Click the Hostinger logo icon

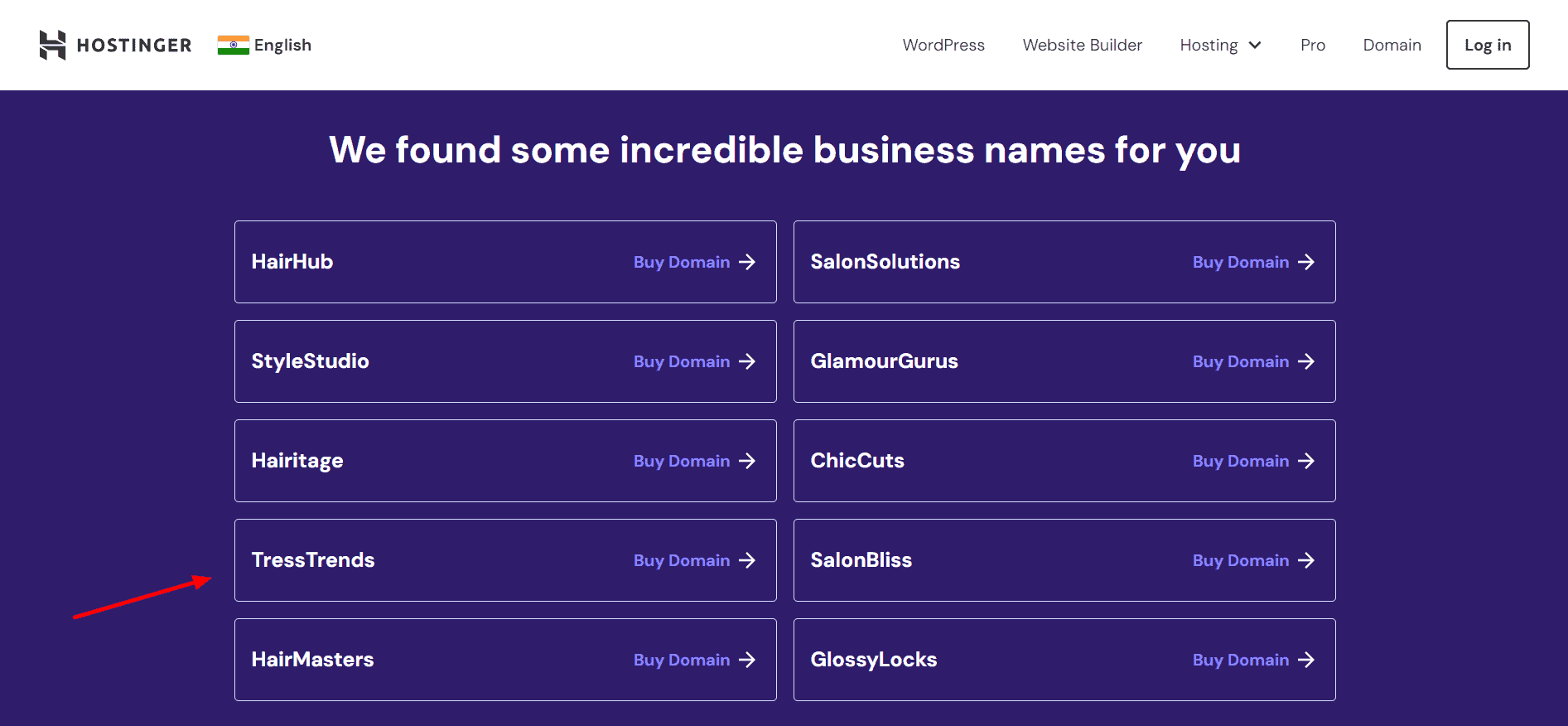(52, 45)
